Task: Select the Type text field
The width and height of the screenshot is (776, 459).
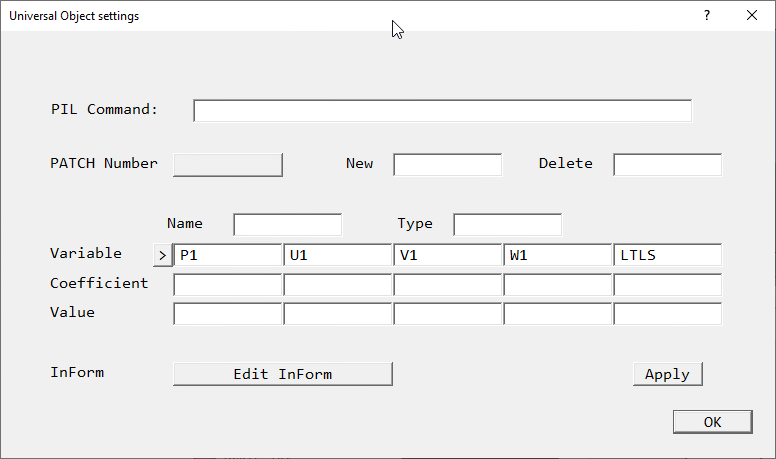Action: coord(507,224)
